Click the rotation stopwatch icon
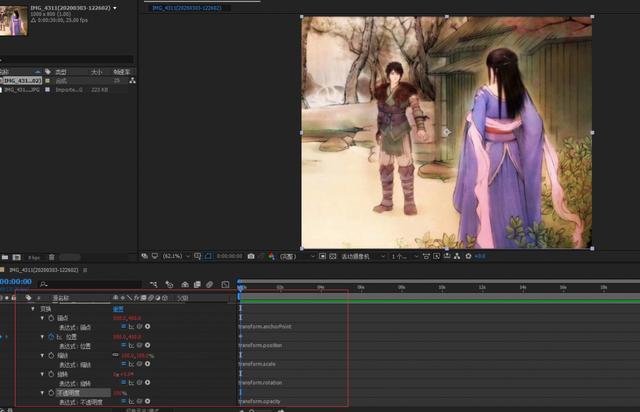Viewport: 640px width, 412px height. [50, 373]
